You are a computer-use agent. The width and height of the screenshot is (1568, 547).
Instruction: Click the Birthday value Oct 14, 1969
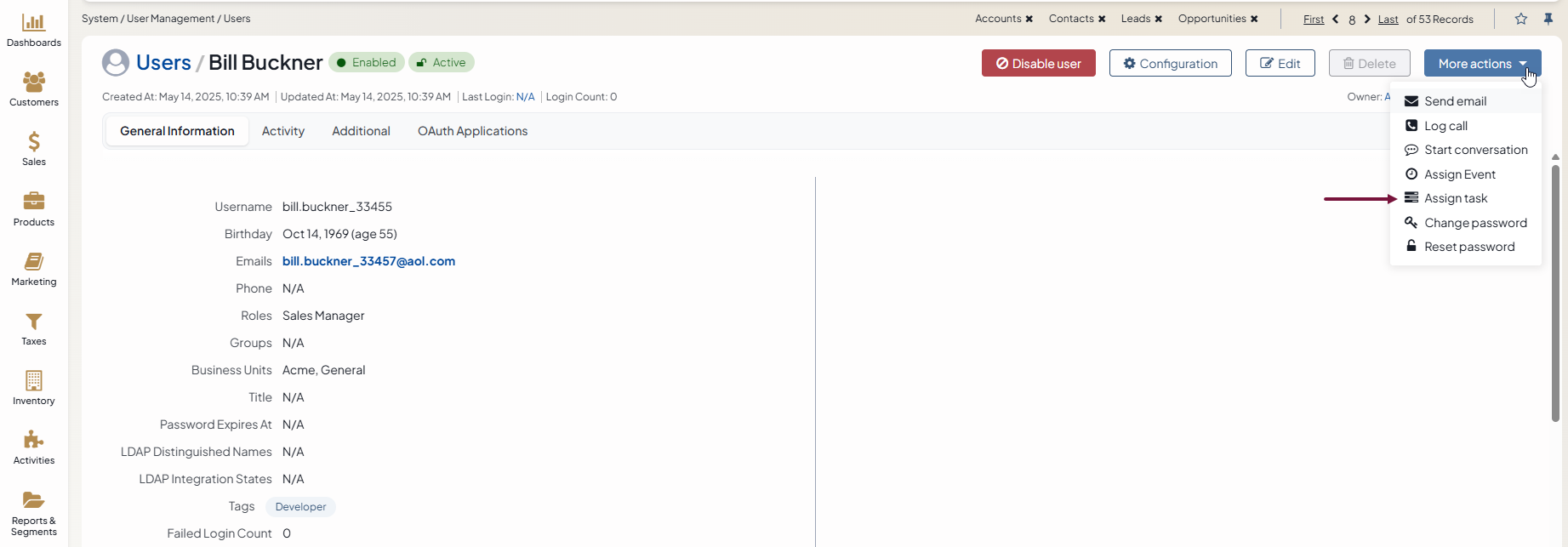[x=339, y=234]
